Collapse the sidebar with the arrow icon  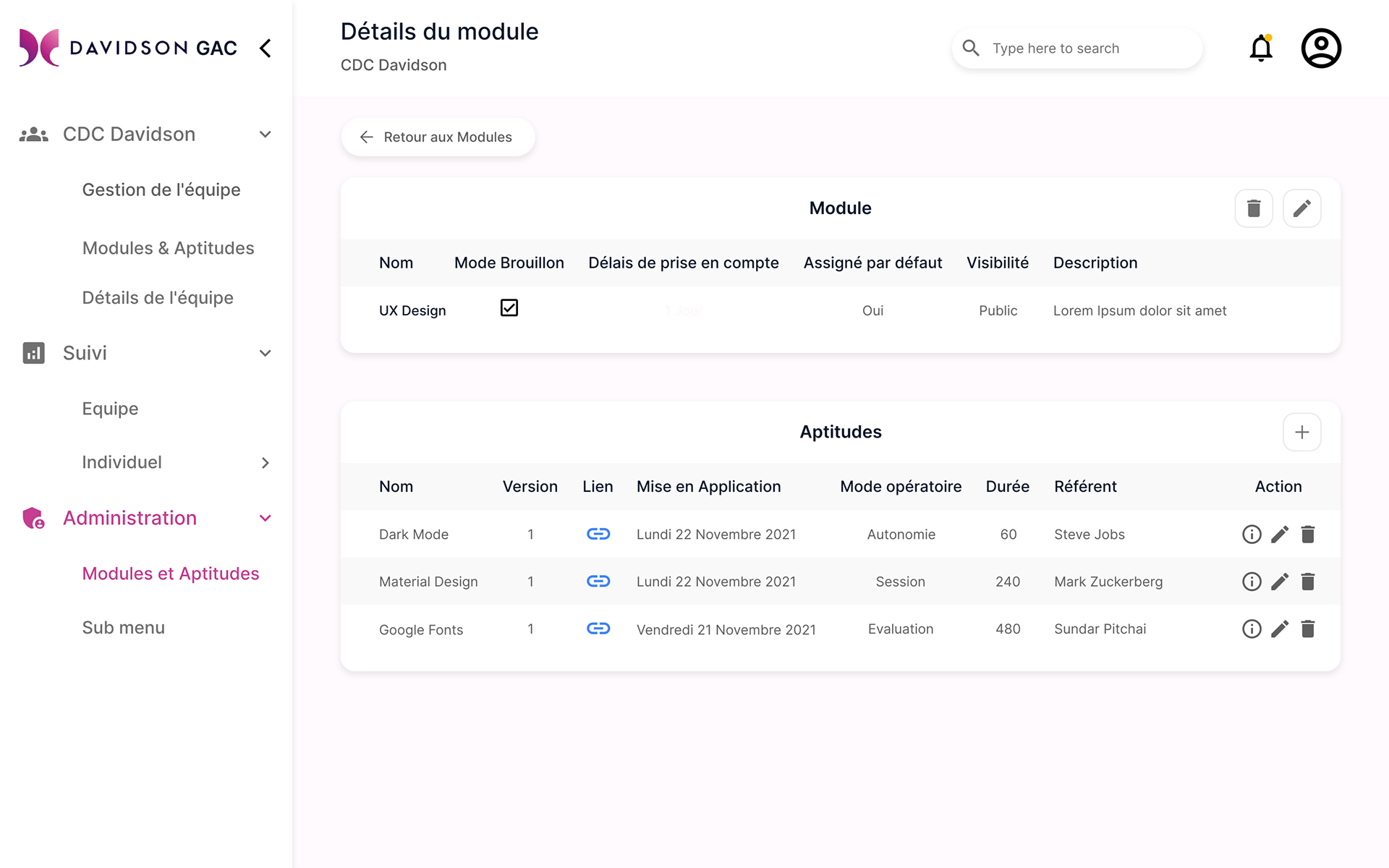pos(266,48)
